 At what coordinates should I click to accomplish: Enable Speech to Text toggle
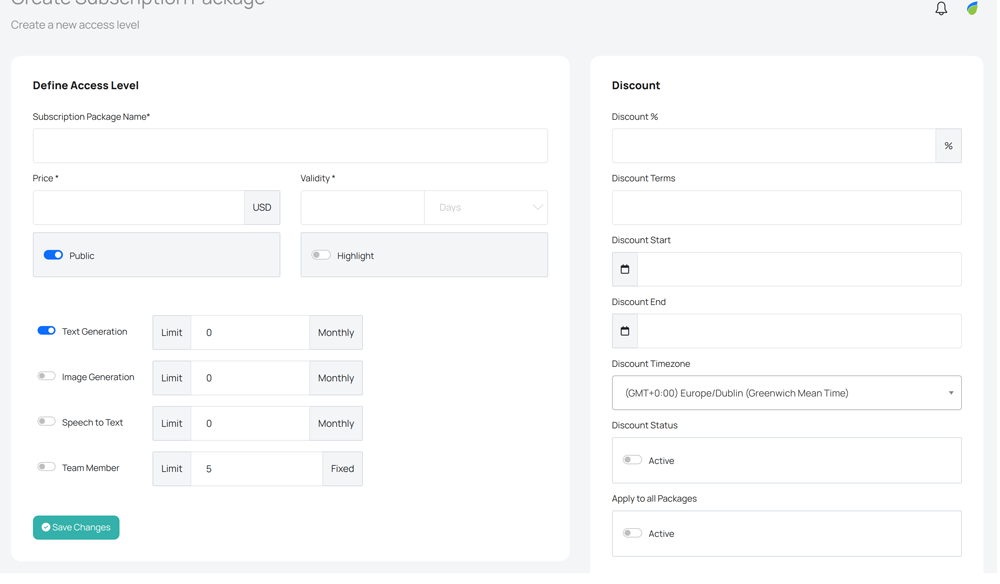point(47,422)
